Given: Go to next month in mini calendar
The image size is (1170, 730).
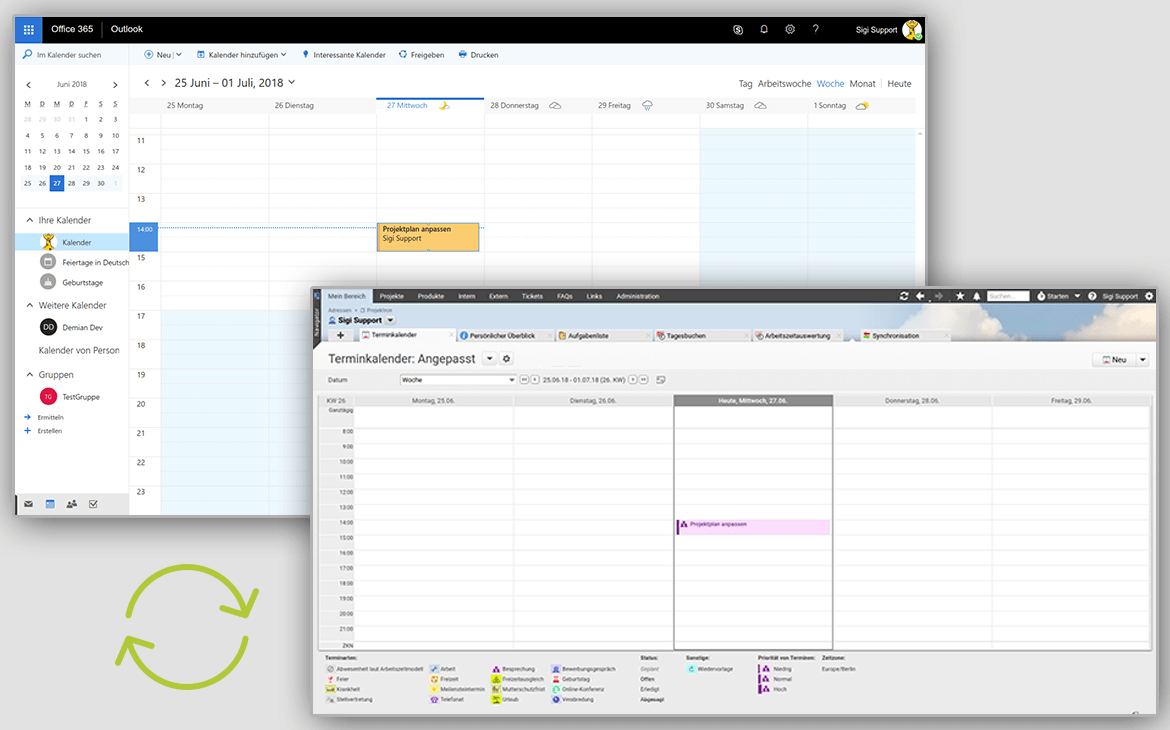Looking at the screenshot, I should (115, 84).
